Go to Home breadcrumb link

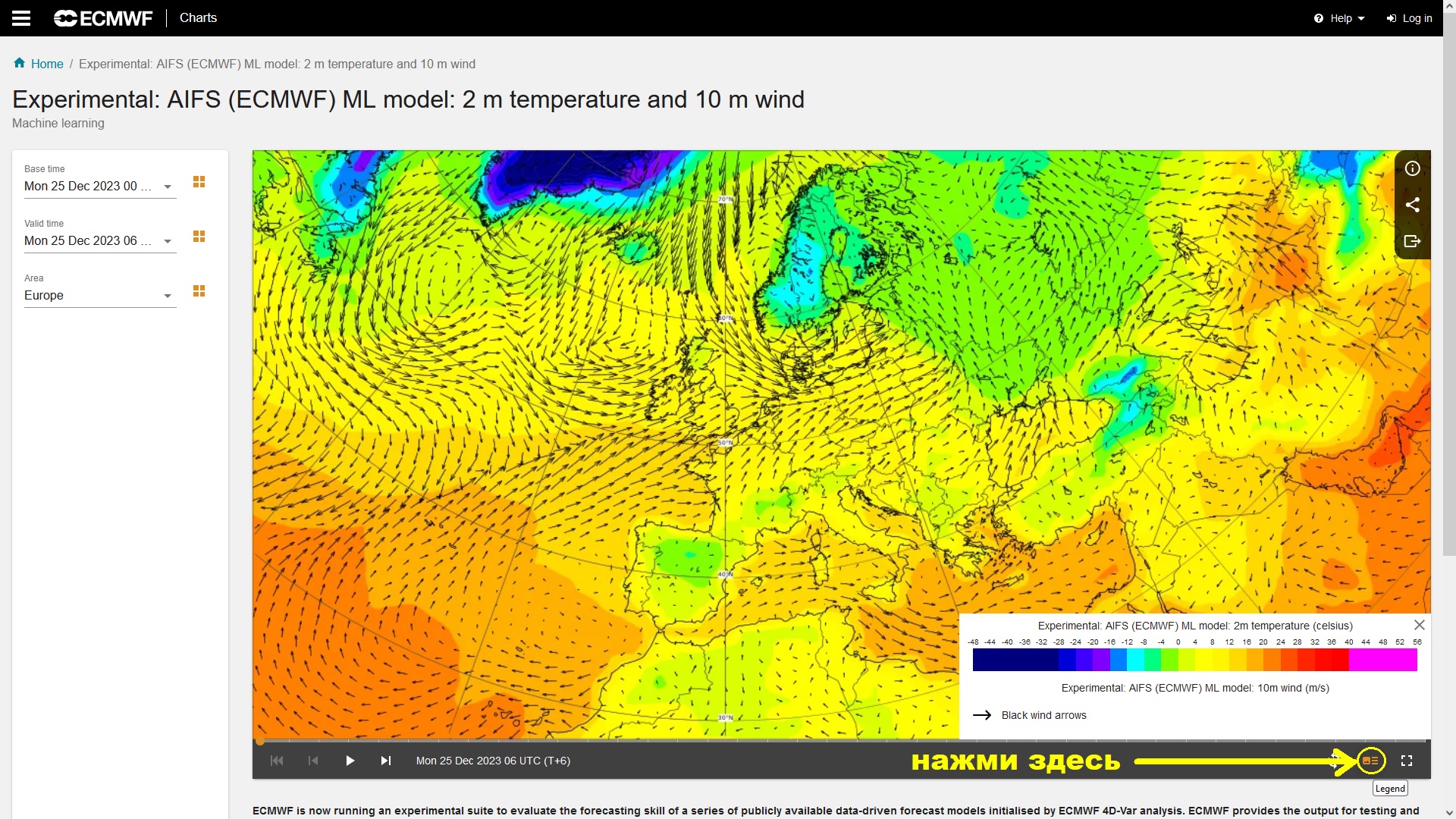click(46, 64)
